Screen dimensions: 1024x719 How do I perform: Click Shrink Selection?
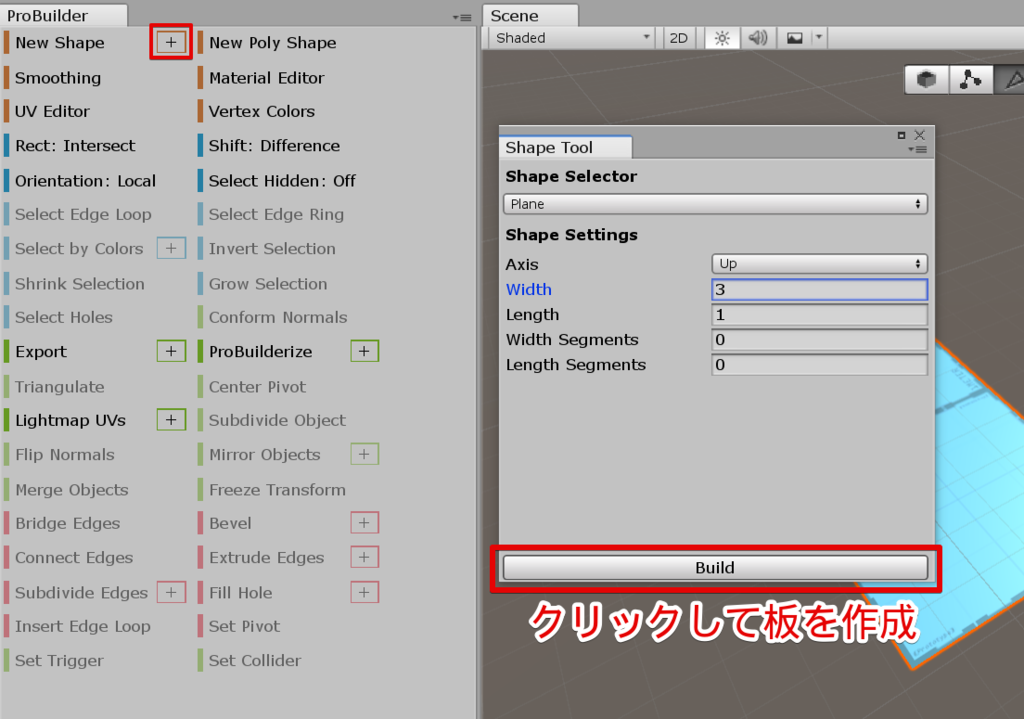click(80, 284)
